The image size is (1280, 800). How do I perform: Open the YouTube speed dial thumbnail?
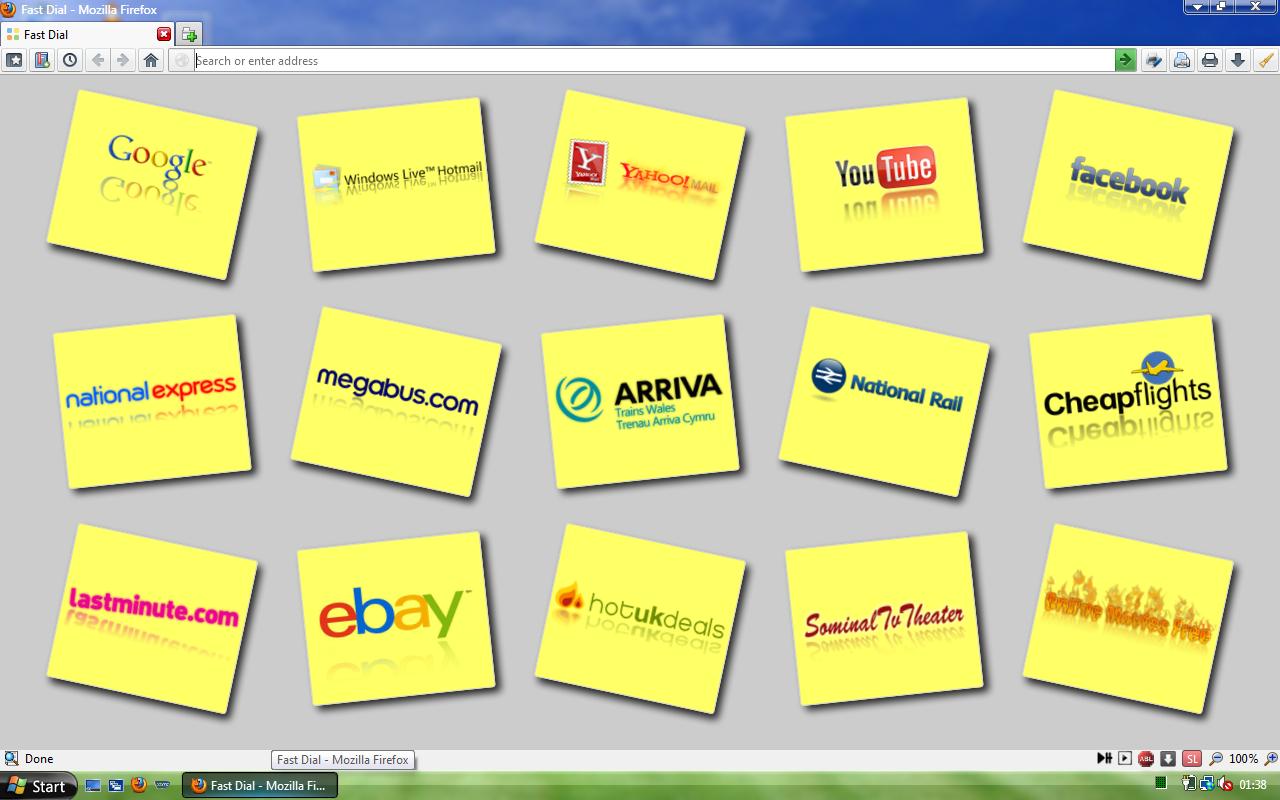884,184
